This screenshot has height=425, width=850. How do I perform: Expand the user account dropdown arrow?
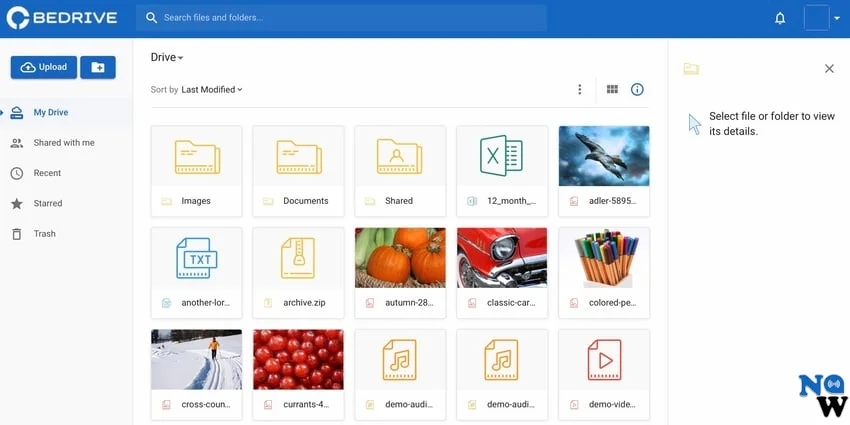[x=837, y=18]
